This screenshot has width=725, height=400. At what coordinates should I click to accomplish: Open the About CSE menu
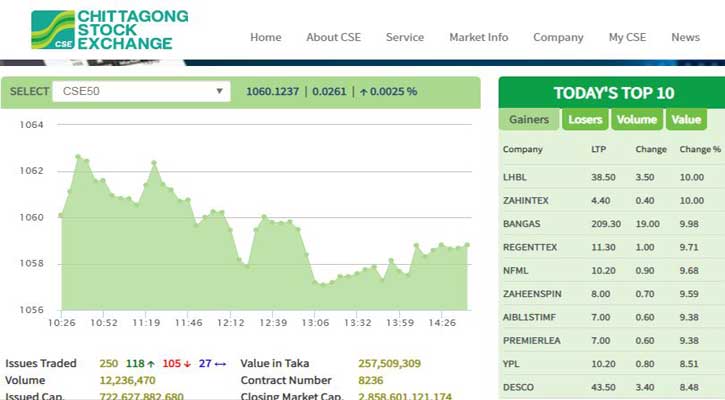333,37
